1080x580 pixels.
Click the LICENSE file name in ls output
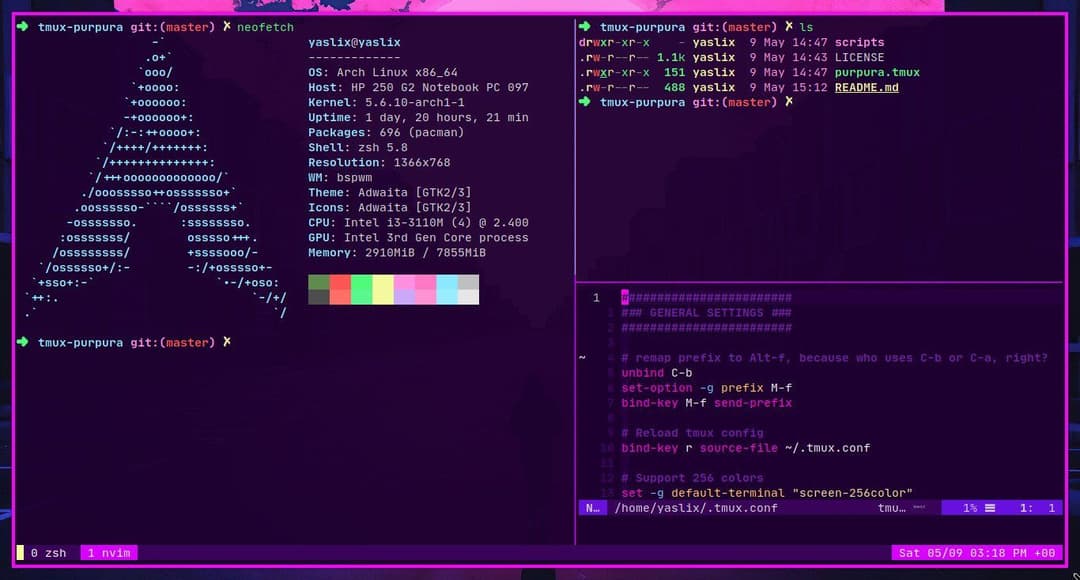tap(859, 58)
